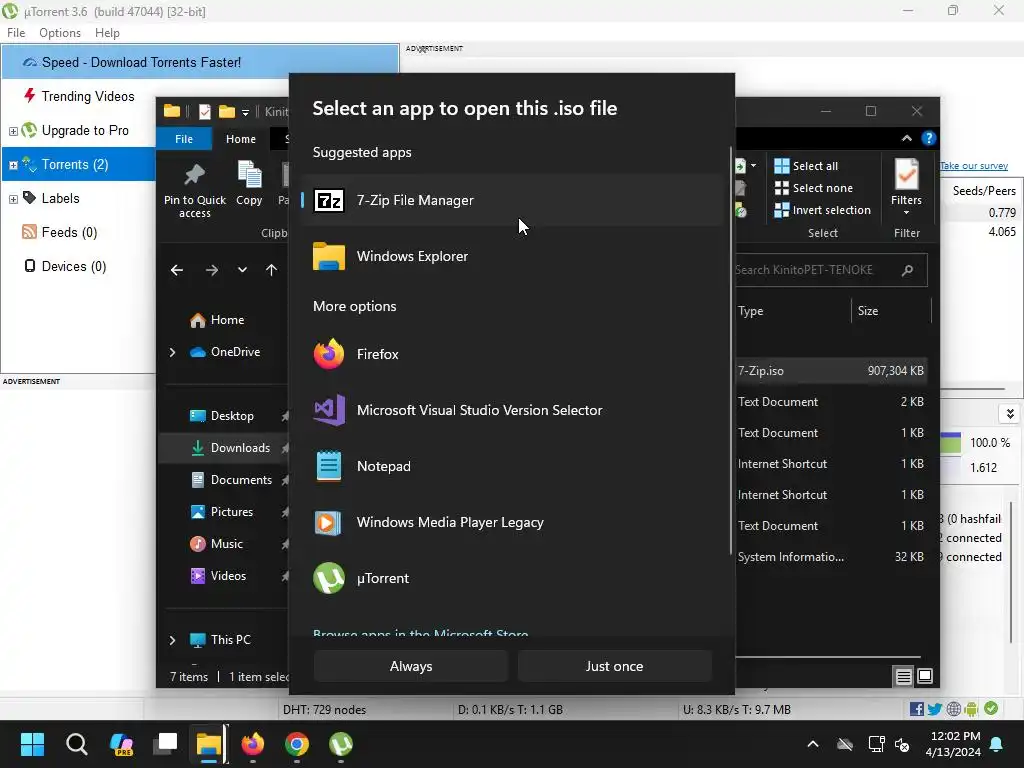
Task: Select the System Informatio... 32 KB row
Action: point(831,557)
